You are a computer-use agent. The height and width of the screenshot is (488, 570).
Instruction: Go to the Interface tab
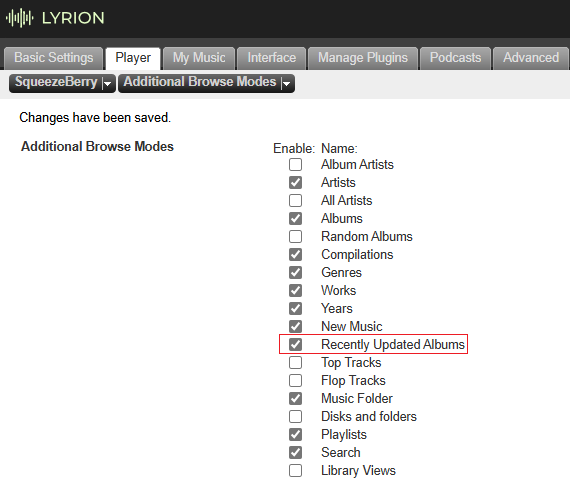click(x=272, y=58)
